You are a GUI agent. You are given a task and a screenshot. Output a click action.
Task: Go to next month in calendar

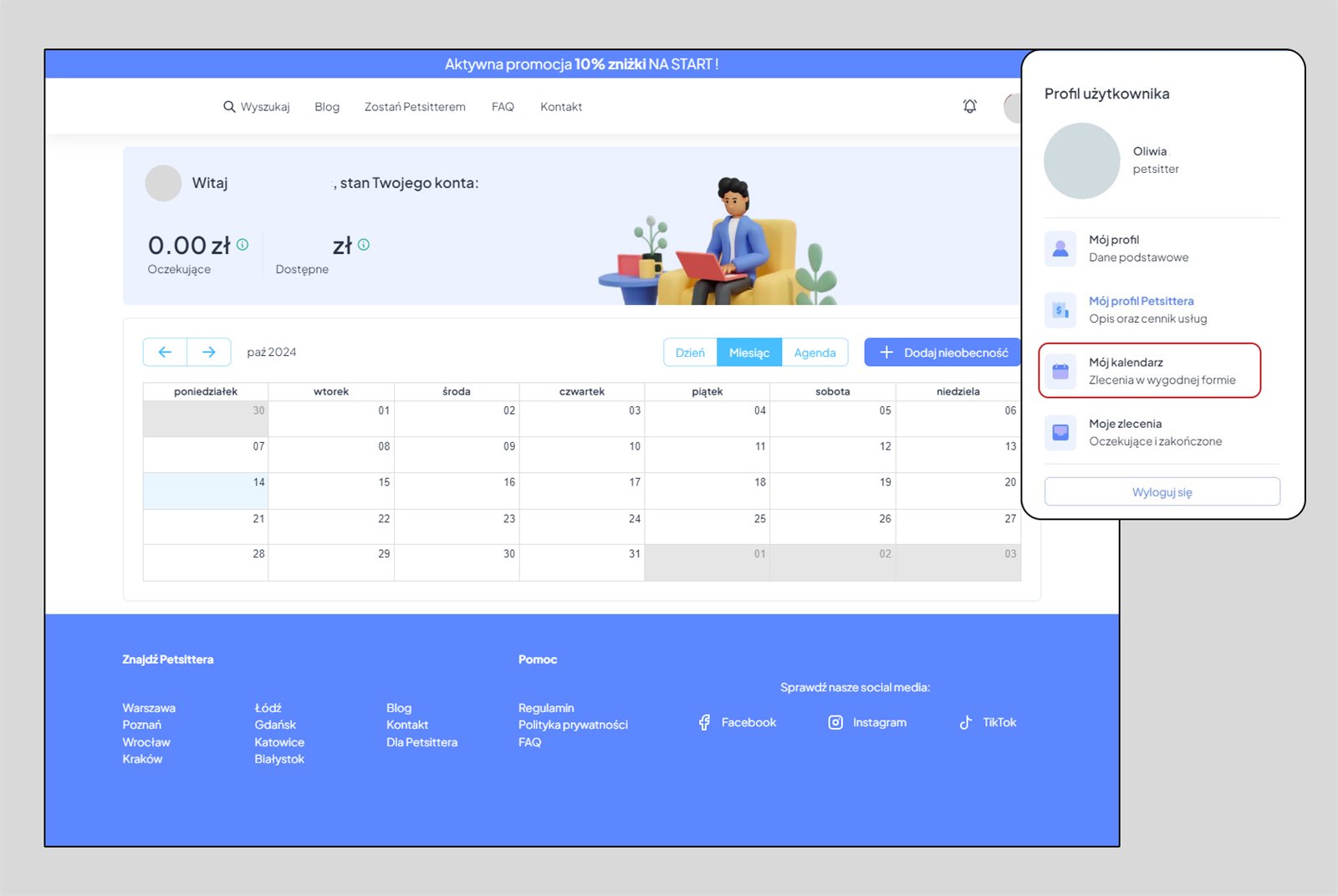pos(209,352)
